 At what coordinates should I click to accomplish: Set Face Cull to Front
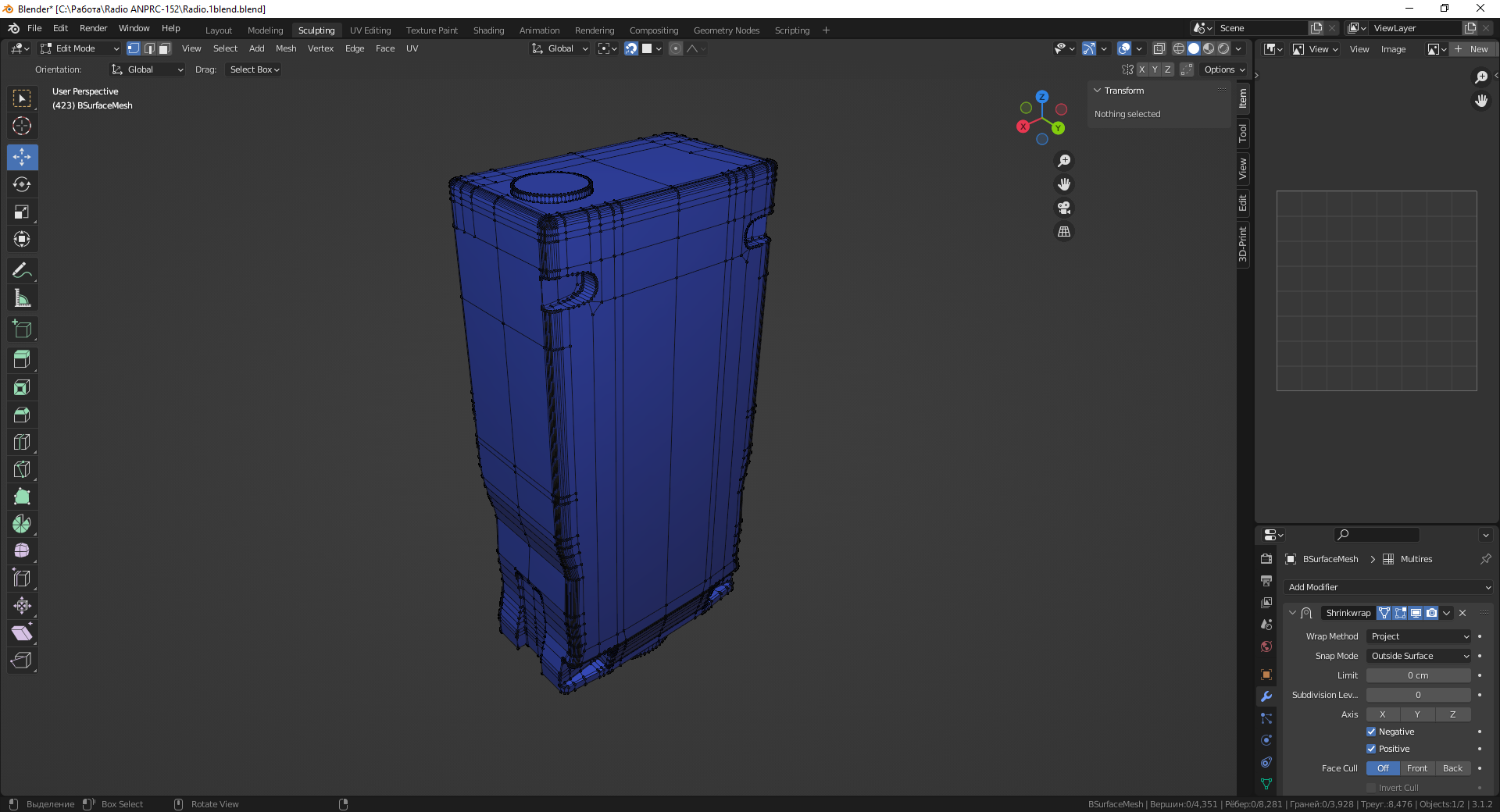1417,768
